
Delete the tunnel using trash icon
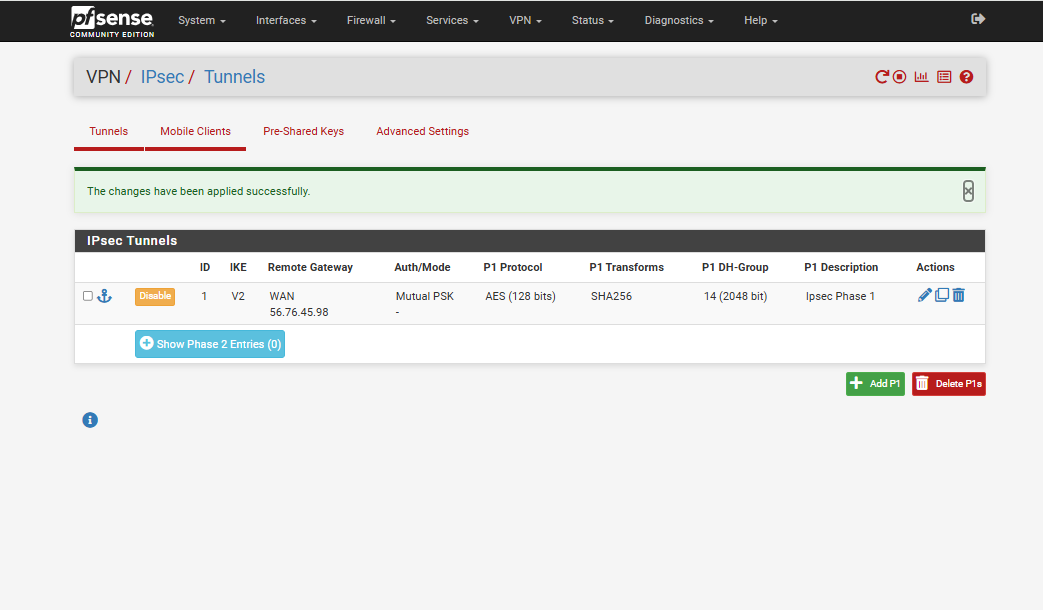[958, 295]
